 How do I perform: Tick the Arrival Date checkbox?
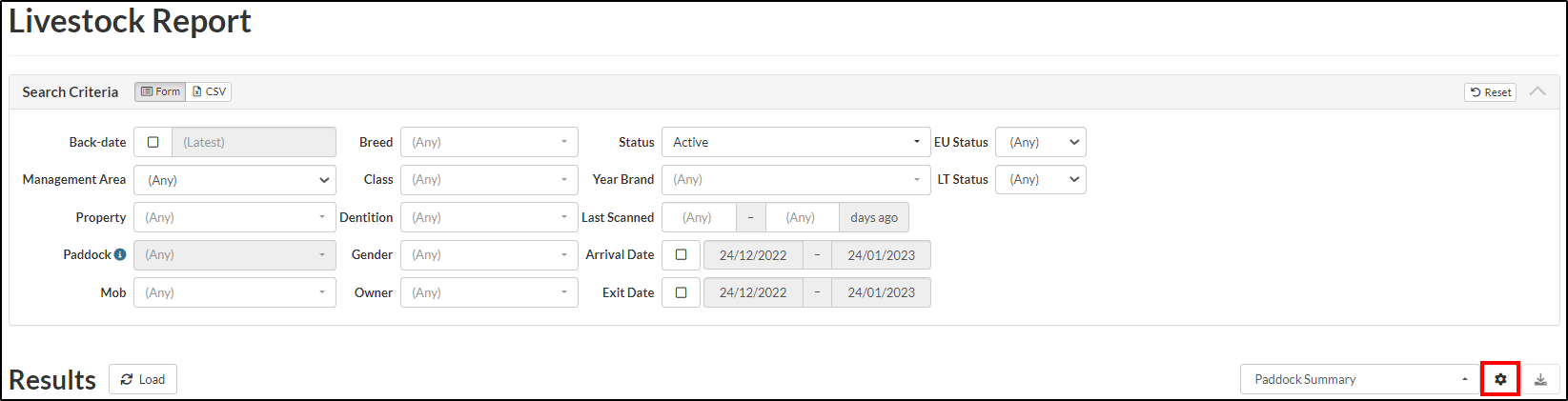681,254
